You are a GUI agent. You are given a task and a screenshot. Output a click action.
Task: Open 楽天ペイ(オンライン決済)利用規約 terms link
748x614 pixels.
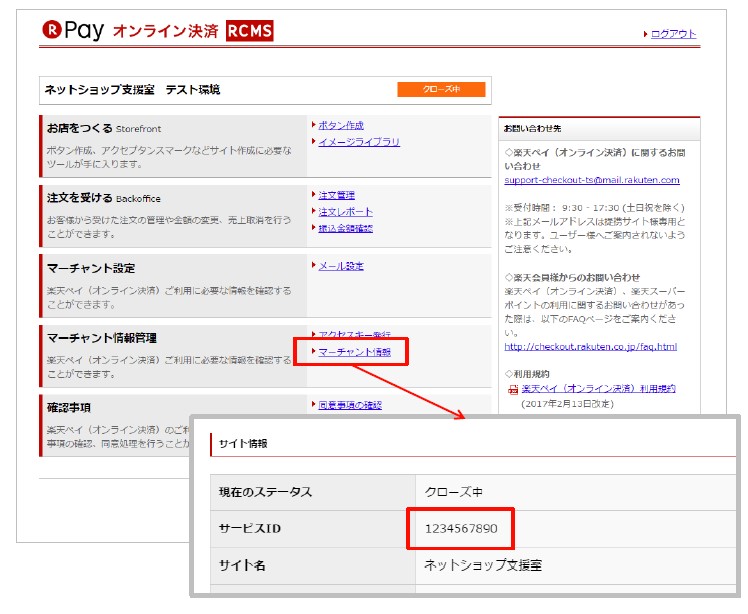point(598,388)
